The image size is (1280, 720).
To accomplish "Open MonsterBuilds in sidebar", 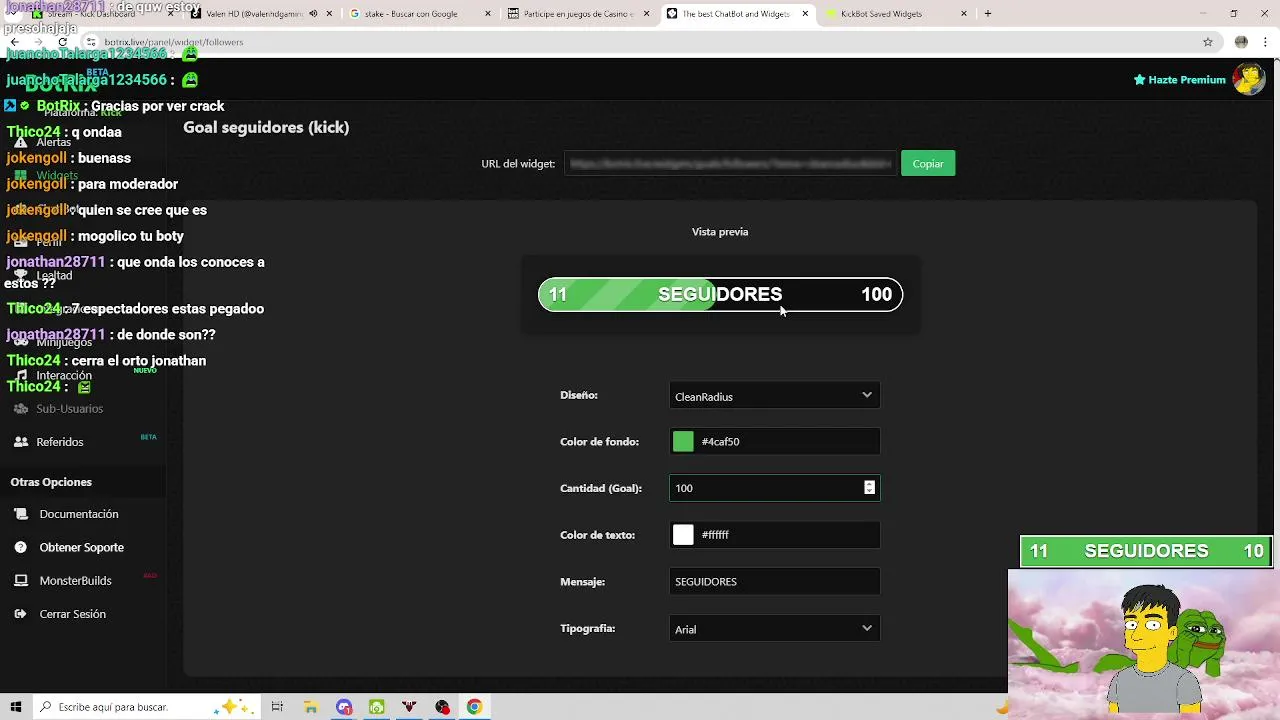I will [x=76, y=581].
